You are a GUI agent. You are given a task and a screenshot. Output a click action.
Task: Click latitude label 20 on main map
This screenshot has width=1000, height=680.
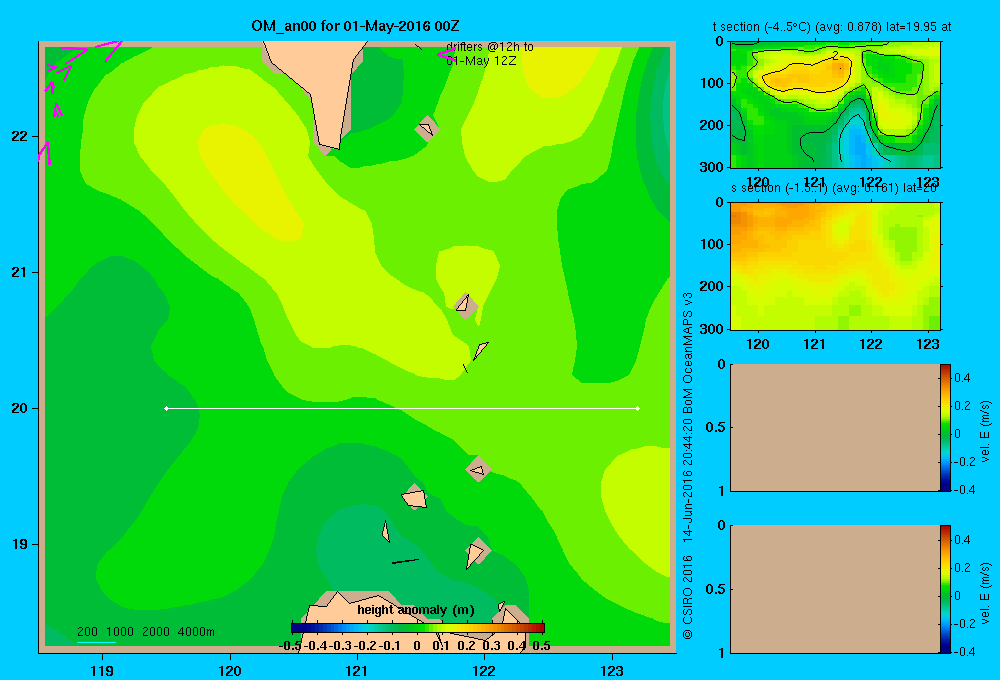pos(20,408)
